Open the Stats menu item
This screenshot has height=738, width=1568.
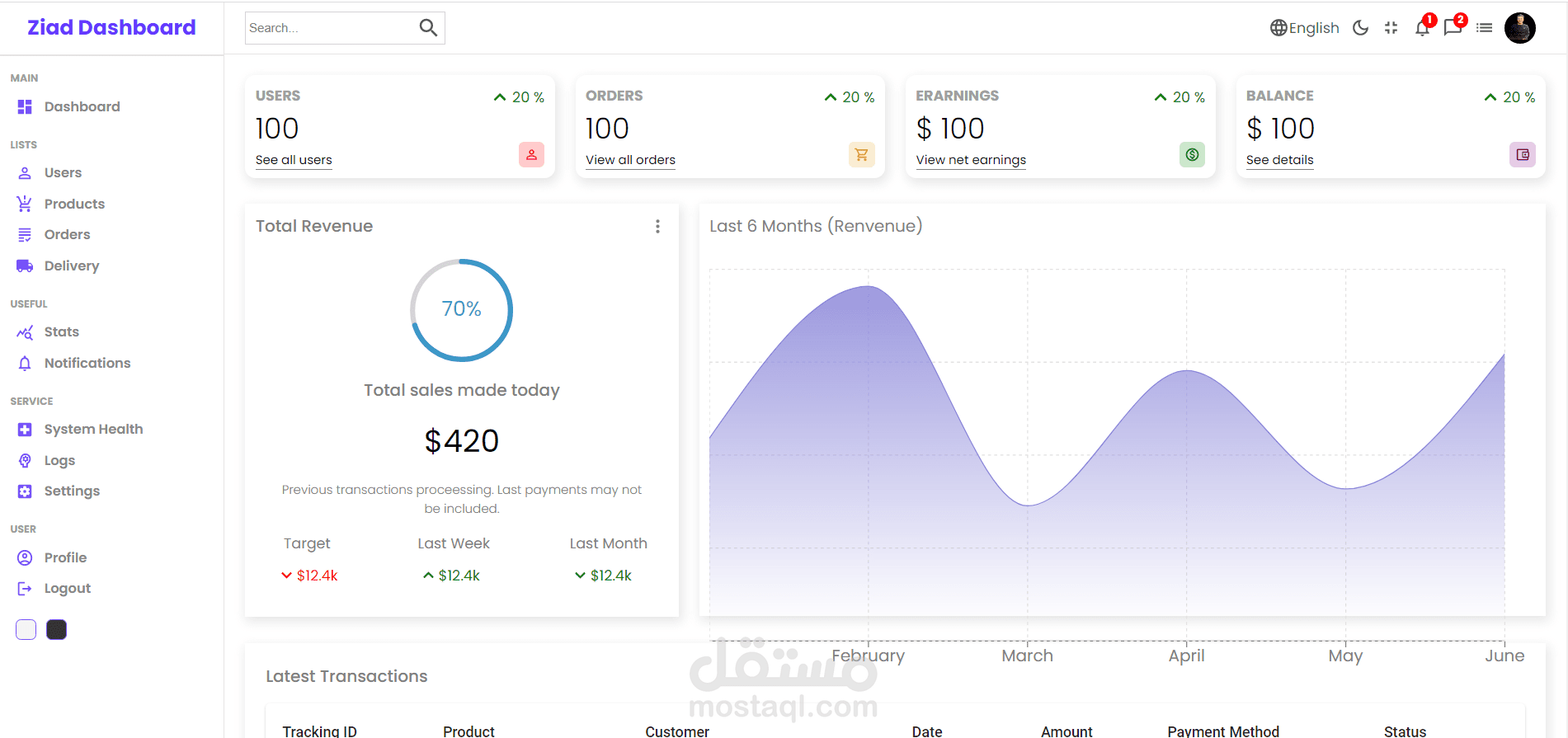click(x=62, y=332)
